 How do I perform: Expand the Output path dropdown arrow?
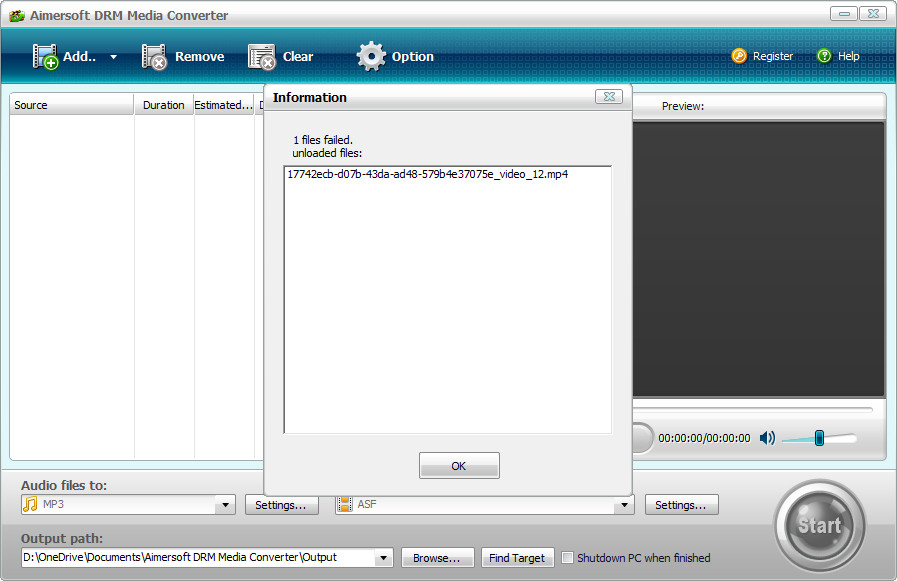pos(383,558)
